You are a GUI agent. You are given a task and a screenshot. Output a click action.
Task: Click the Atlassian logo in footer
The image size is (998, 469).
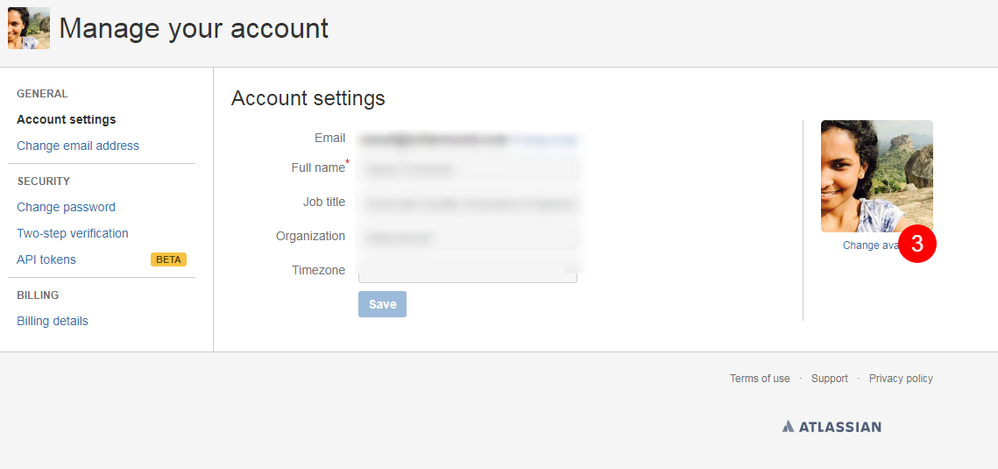pyautogui.click(x=831, y=426)
